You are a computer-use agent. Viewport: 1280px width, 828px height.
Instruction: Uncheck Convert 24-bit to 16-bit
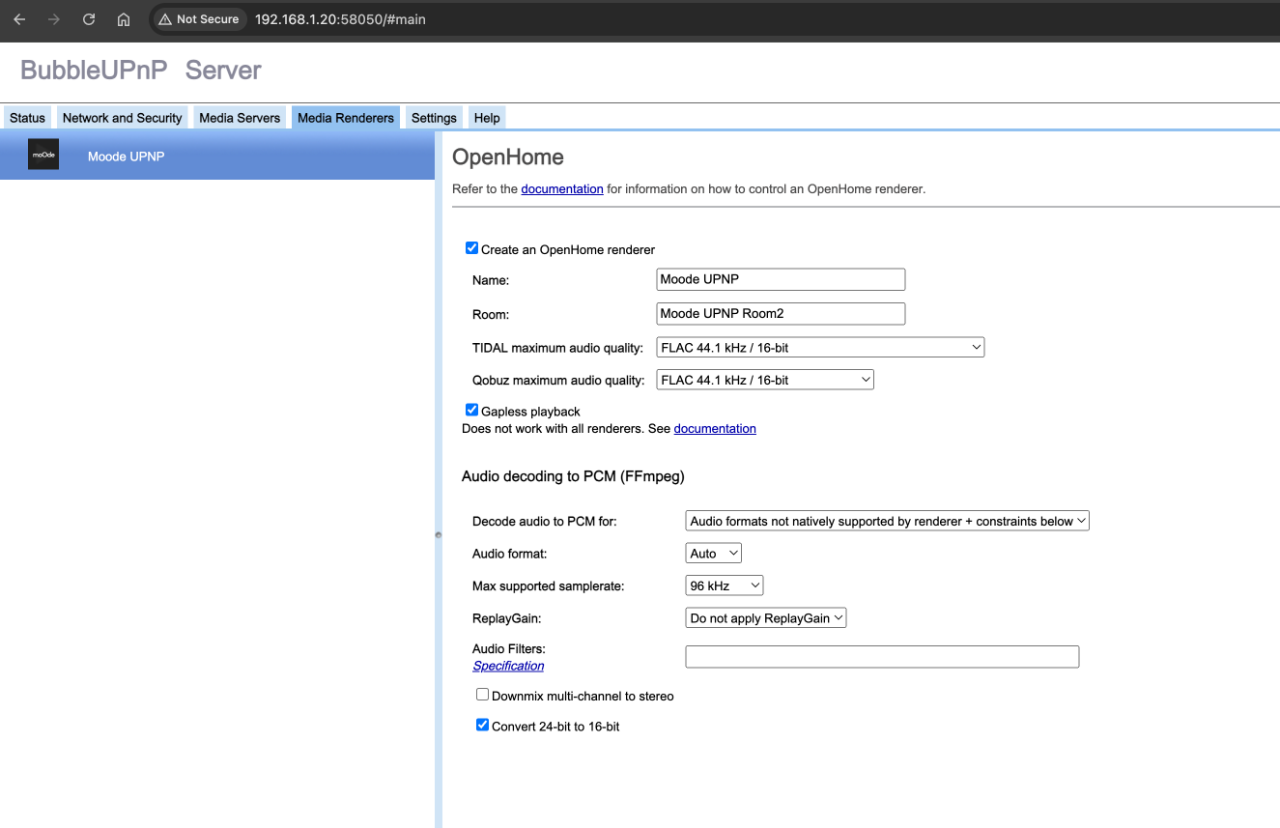click(x=483, y=725)
